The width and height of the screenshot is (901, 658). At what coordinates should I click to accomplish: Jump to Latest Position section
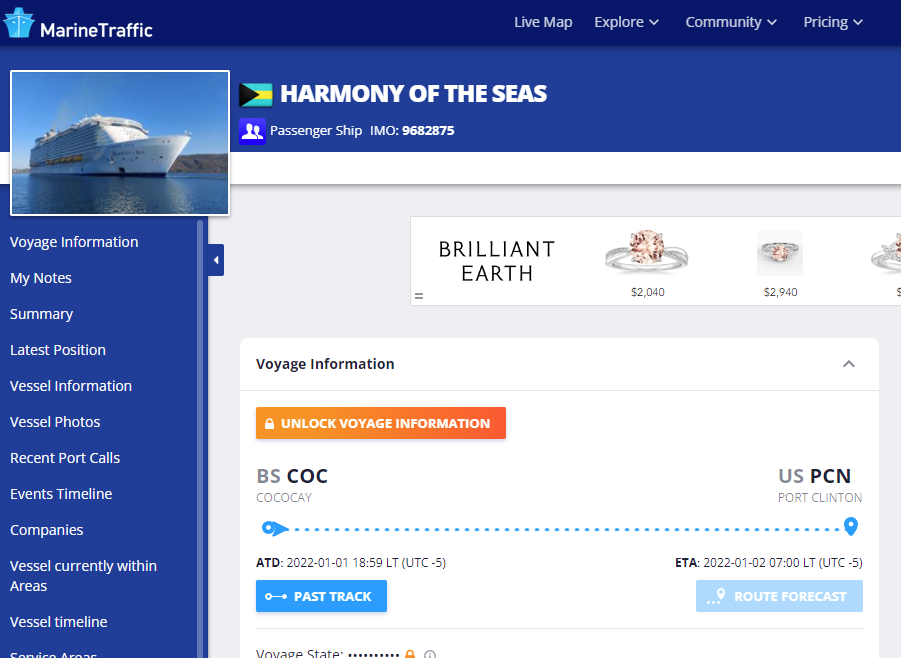click(58, 350)
